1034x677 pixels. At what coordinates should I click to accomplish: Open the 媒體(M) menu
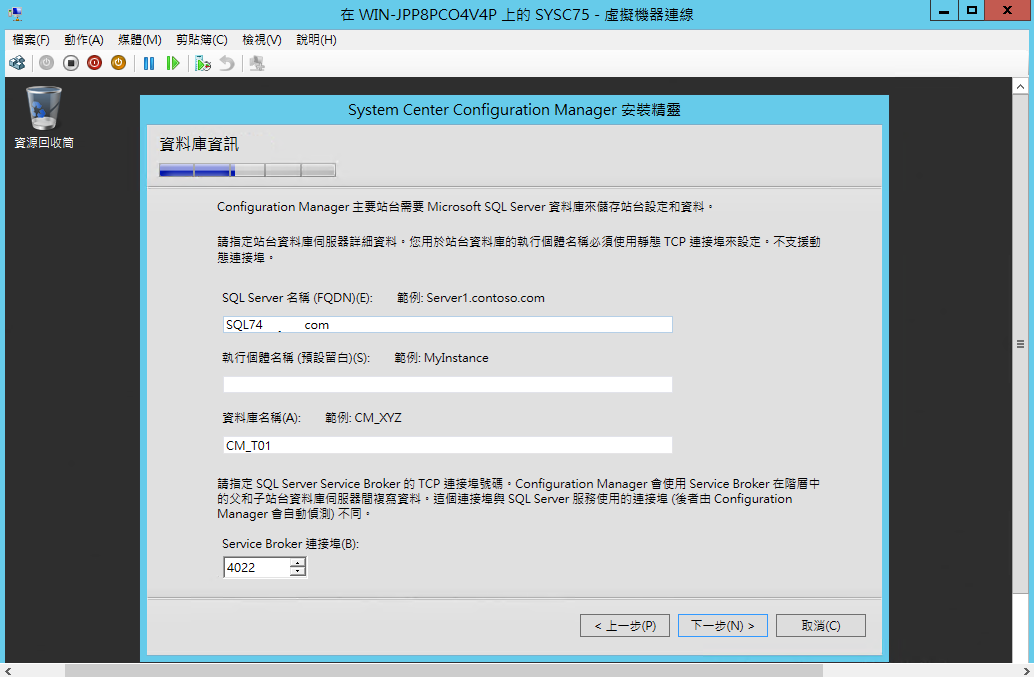click(x=140, y=40)
